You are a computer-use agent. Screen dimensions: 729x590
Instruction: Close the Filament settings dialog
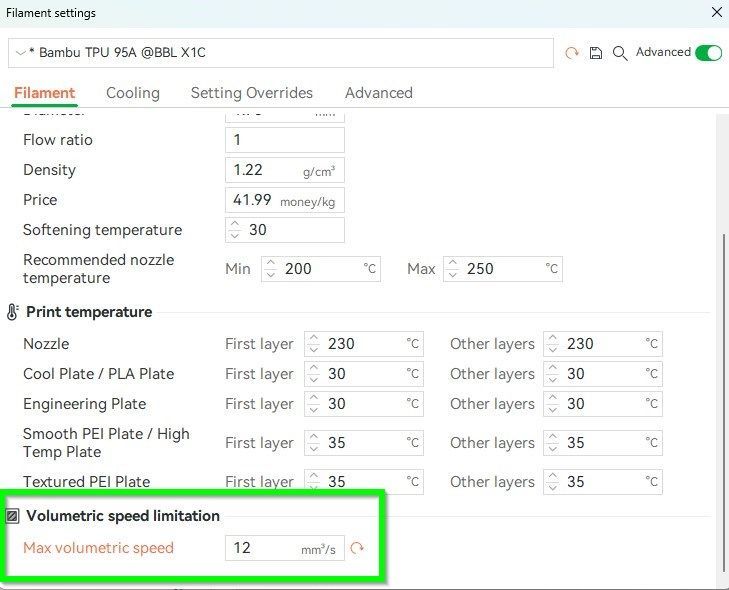coord(716,13)
